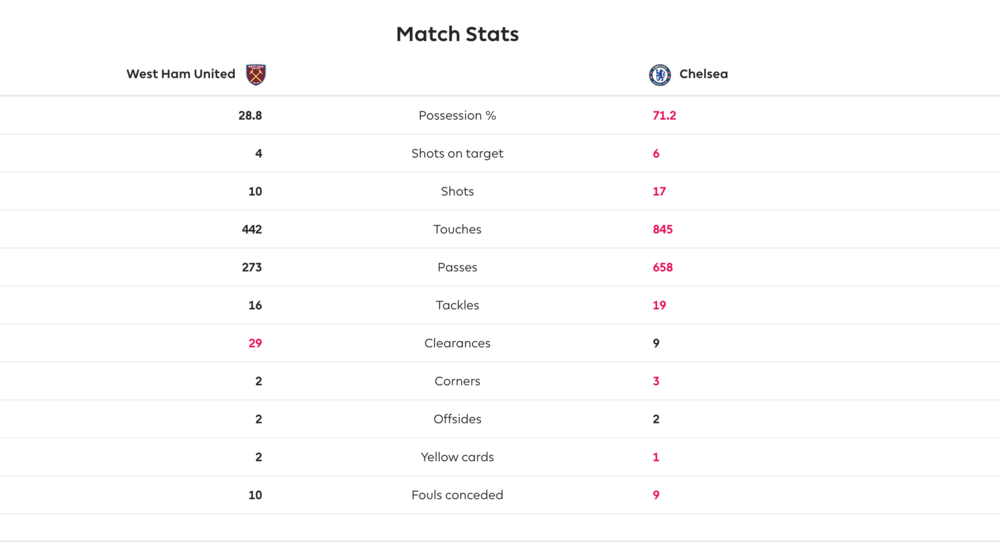
Task: Select Chelsea's 71.2 possession value
Action: tap(664, 115)
